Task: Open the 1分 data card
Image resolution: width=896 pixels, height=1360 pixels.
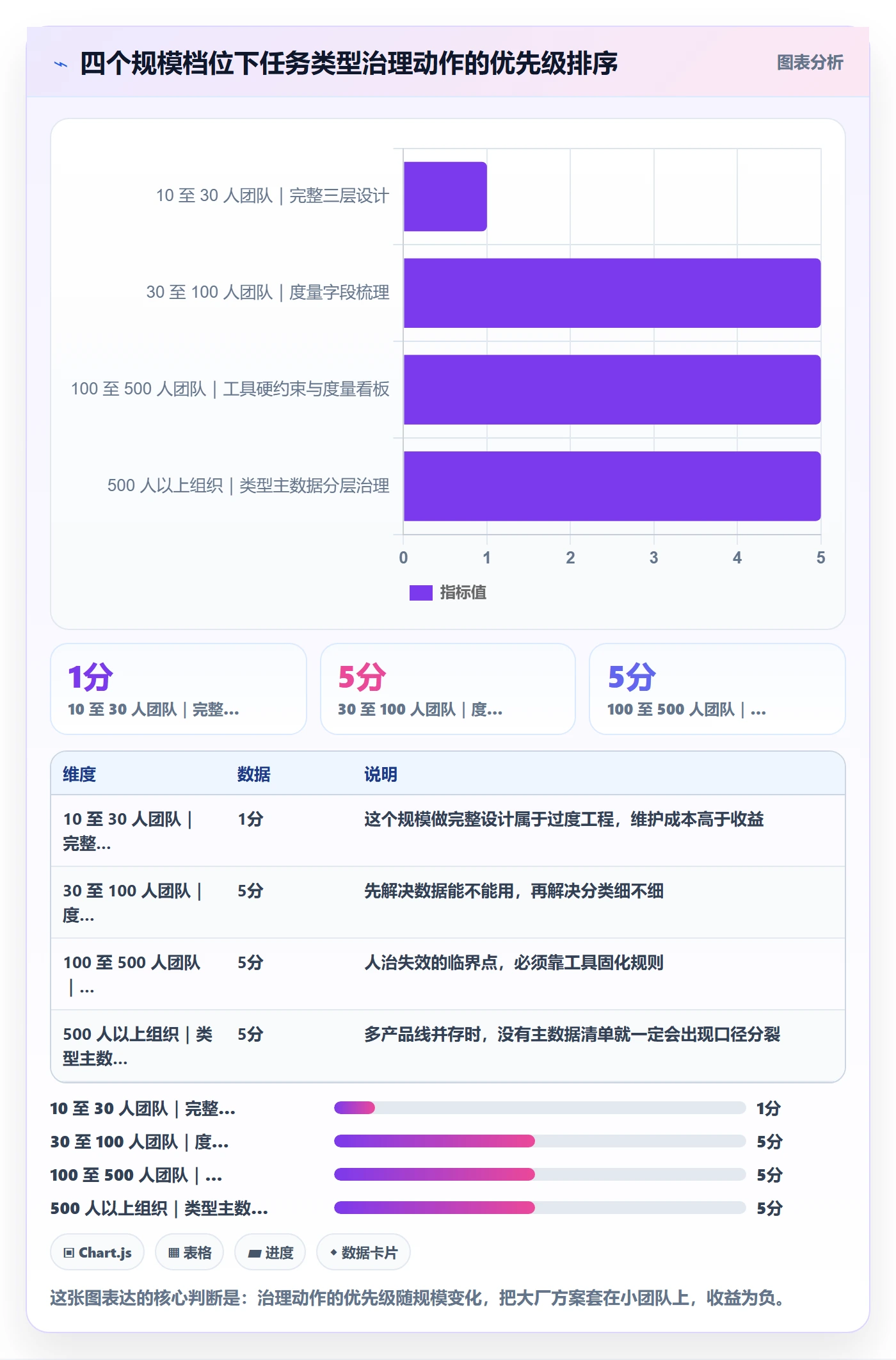Action: pos(179,689)
